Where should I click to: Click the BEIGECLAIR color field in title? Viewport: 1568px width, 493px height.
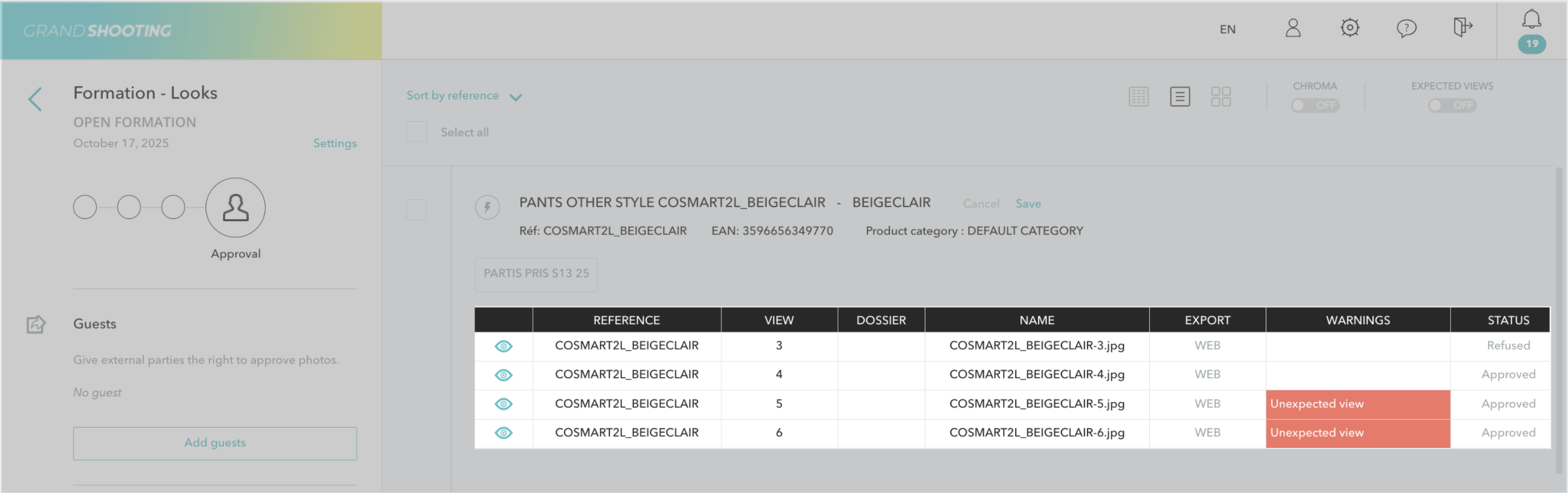(891, 203)
